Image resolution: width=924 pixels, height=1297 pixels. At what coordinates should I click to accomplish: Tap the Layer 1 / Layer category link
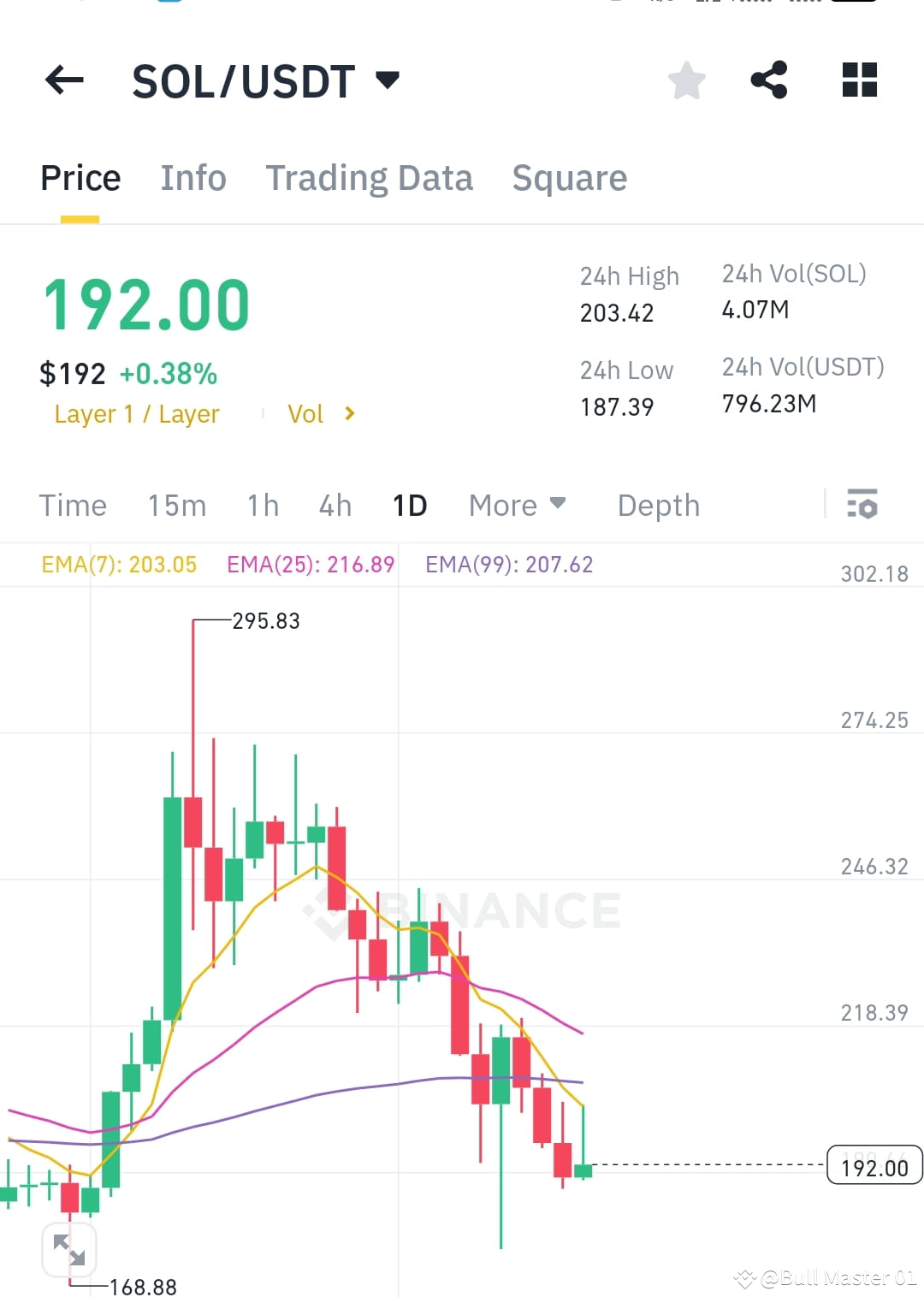pyautogui.click(x=136, y=414)
